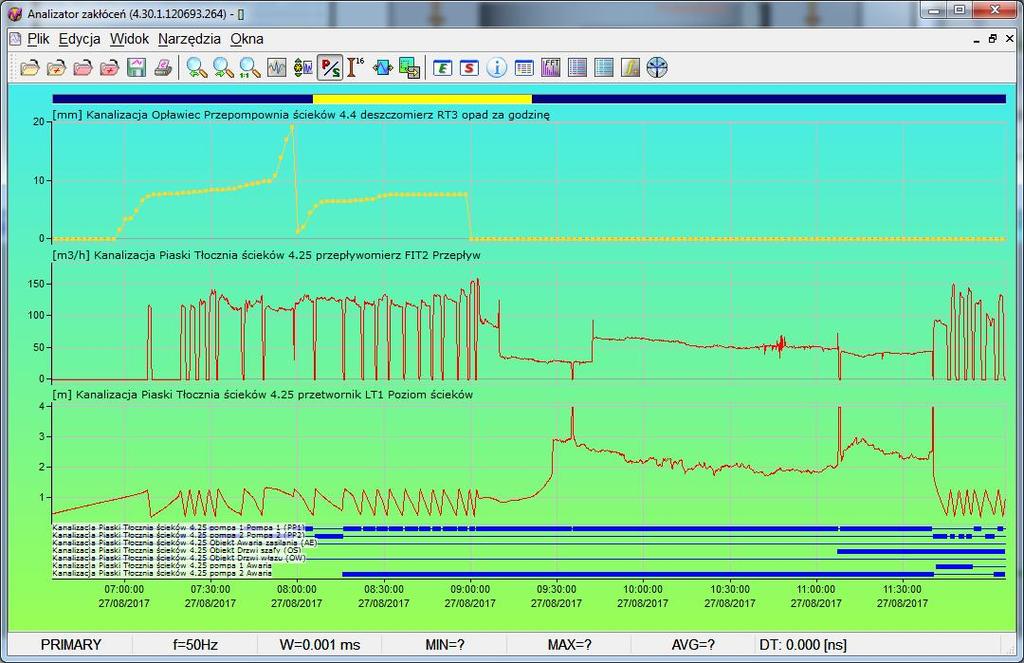
Task: Minimize the inner document window in menu bar
Action: click(x=976, y=39)
